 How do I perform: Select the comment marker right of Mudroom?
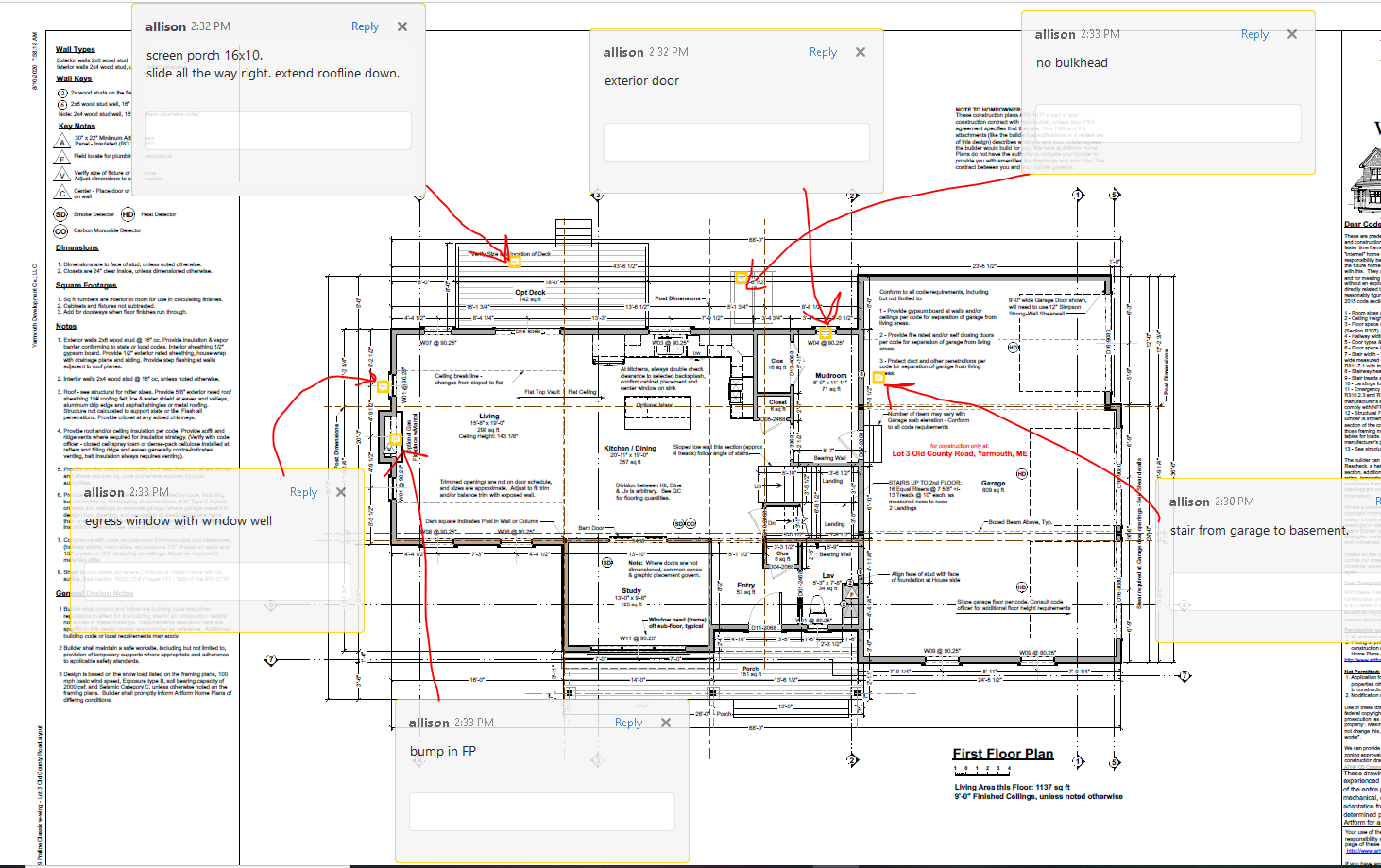click(x=878, y=378)
